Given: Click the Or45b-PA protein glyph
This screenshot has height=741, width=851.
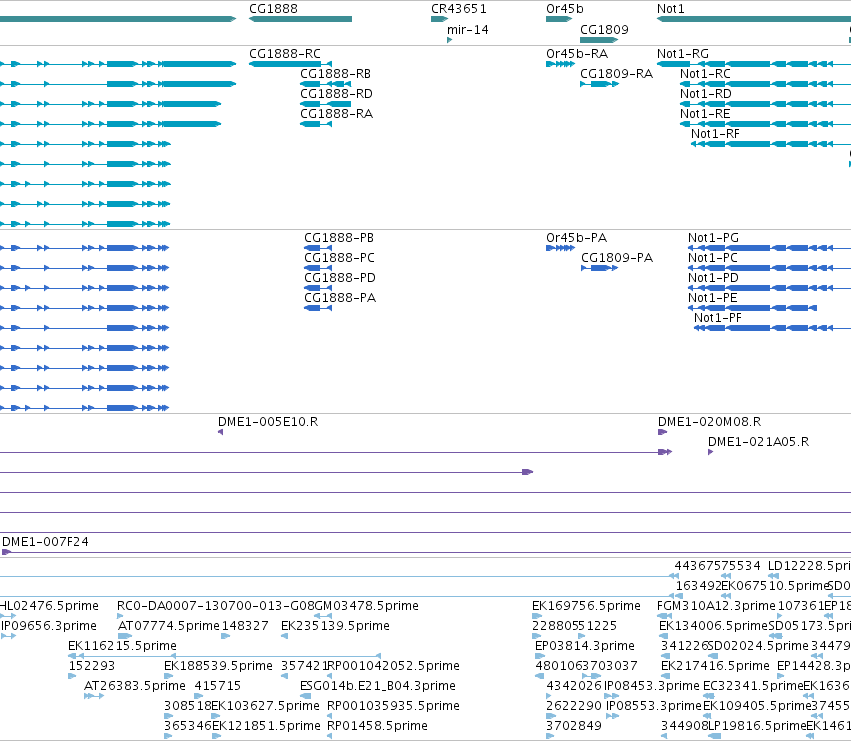Looking at the screenshot, I should pos(560,248).
